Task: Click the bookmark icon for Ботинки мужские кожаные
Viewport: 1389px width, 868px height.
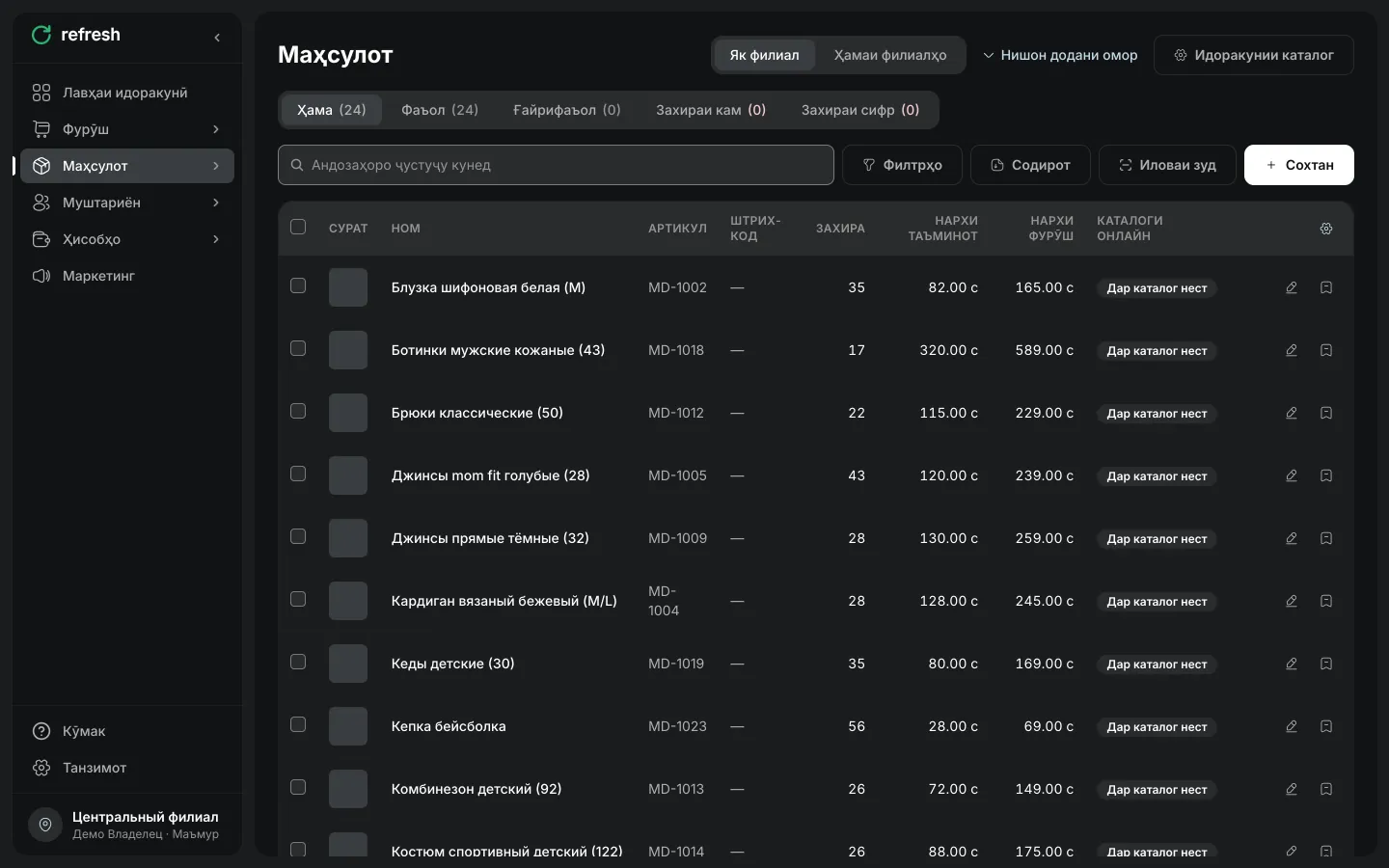Action: pyautogui.click(x=1326, y=350)
